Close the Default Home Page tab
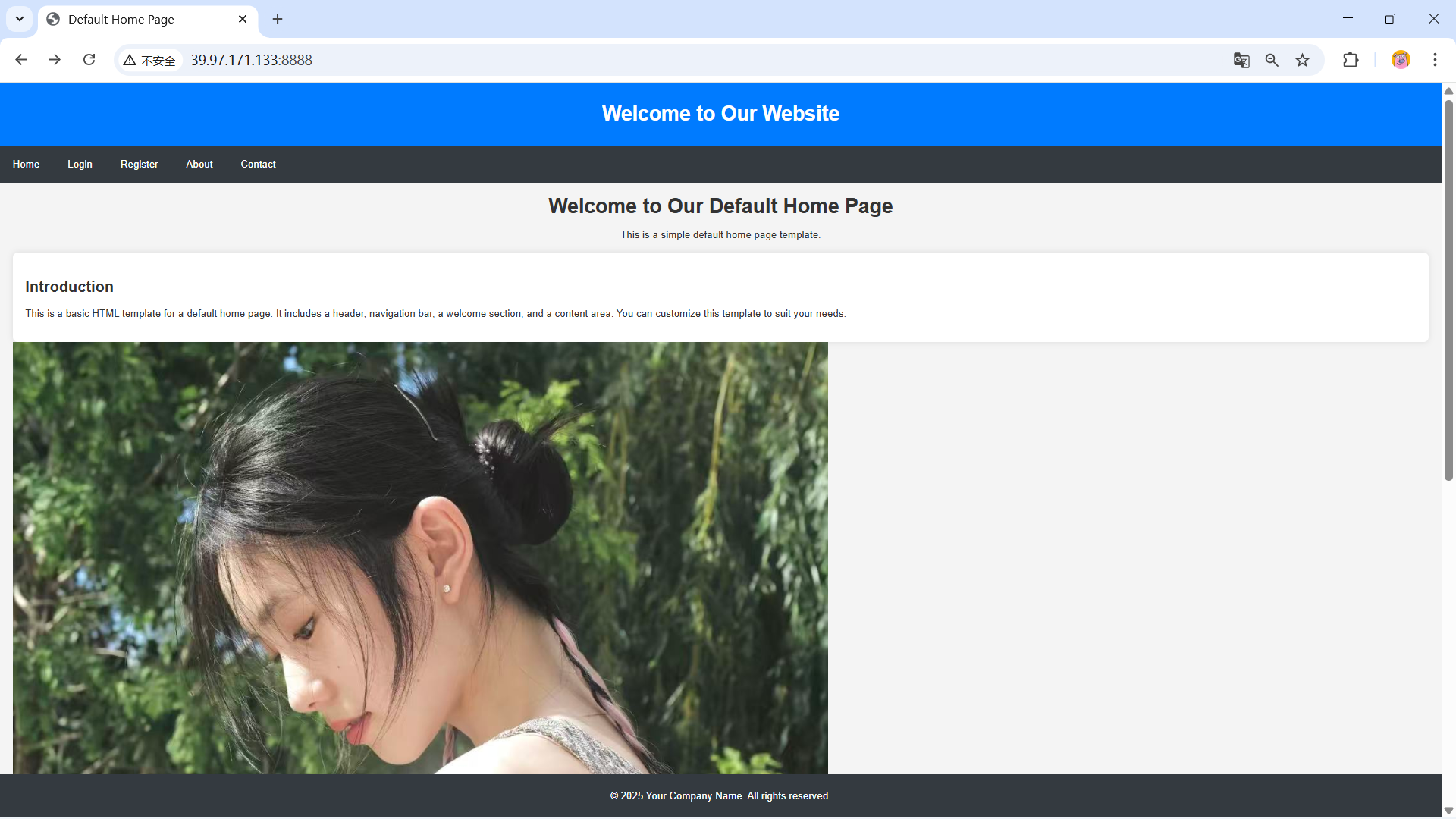This screenshot has width=1456, height=819. click(x=243, y=19)
